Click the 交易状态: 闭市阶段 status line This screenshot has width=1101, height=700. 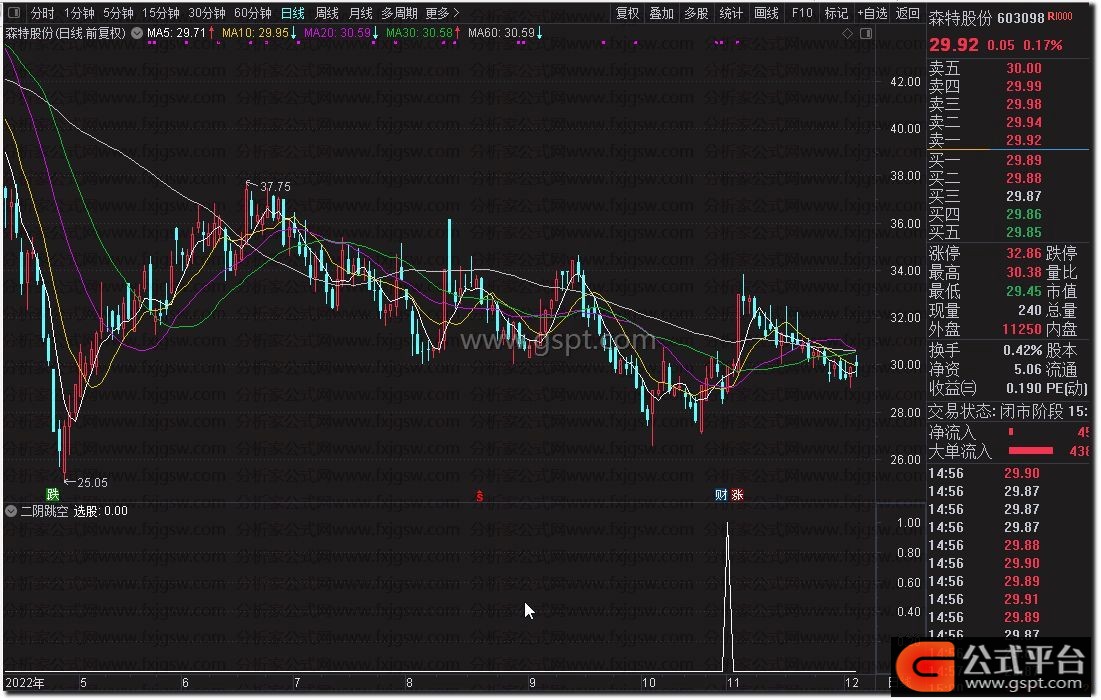pyautogui.click(x=1008, y=411)
